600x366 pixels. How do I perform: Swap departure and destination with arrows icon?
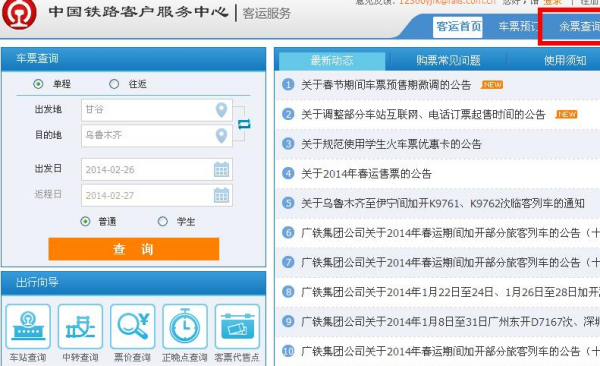244,124
